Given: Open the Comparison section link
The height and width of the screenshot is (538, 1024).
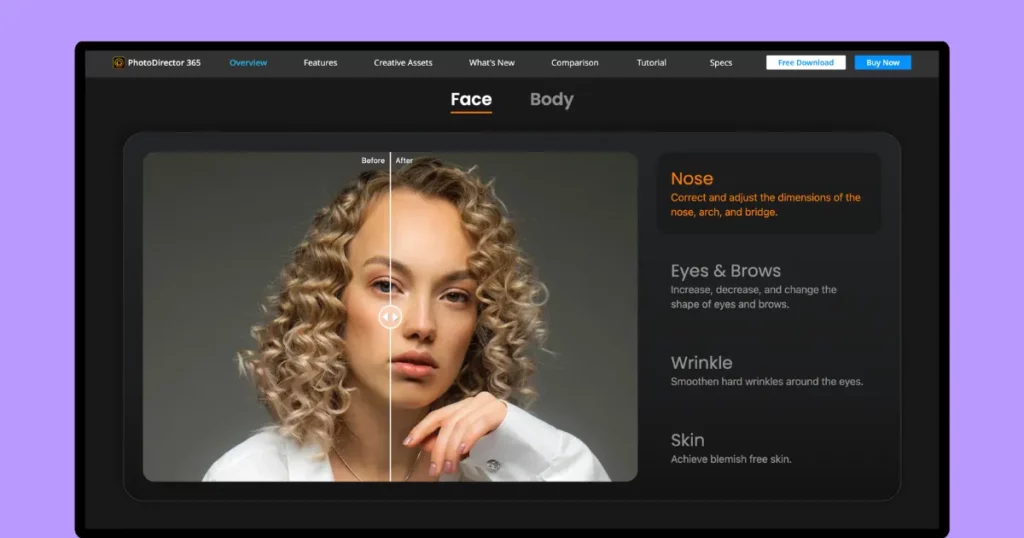Looking at the screenshot, I should (575, 63).
